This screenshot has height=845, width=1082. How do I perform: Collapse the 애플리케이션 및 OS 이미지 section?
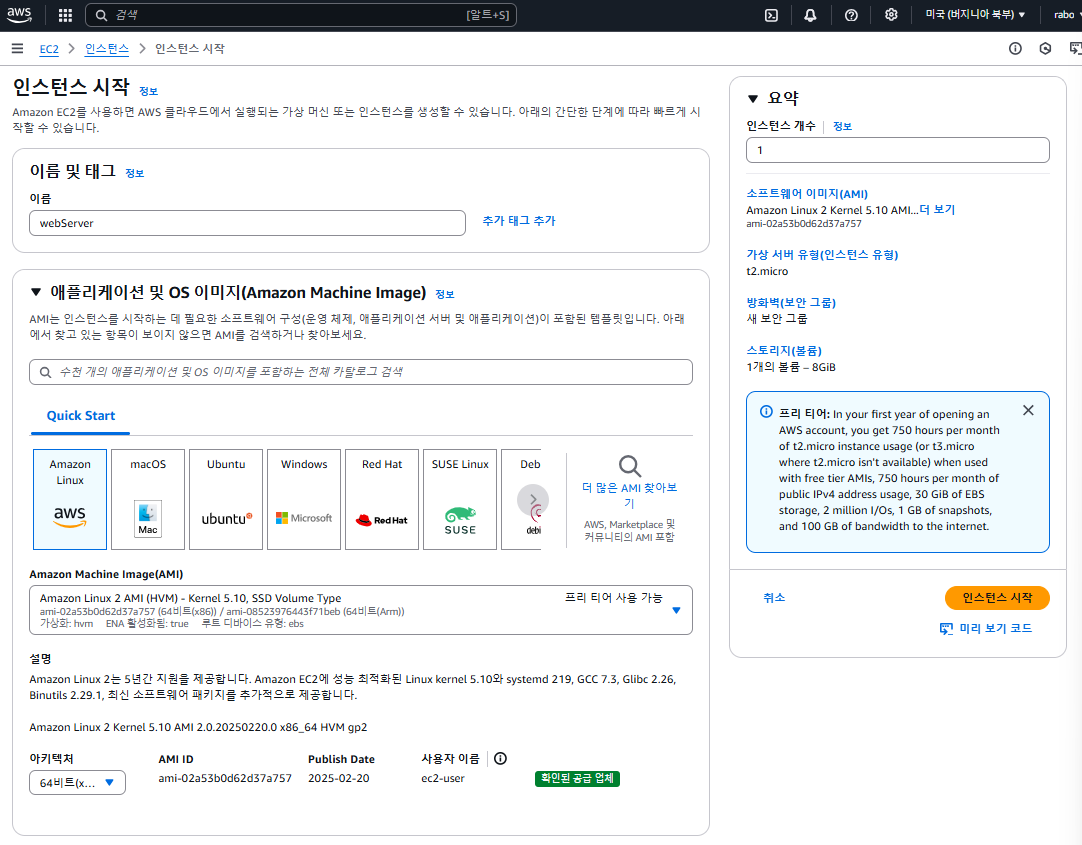(x=36, y=292)
